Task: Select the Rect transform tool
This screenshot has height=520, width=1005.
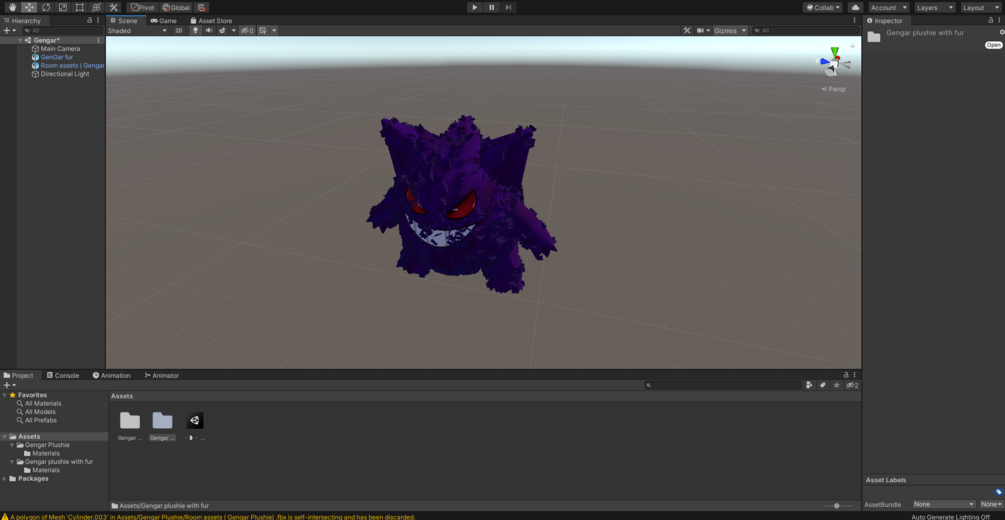Action: point(79,8)
